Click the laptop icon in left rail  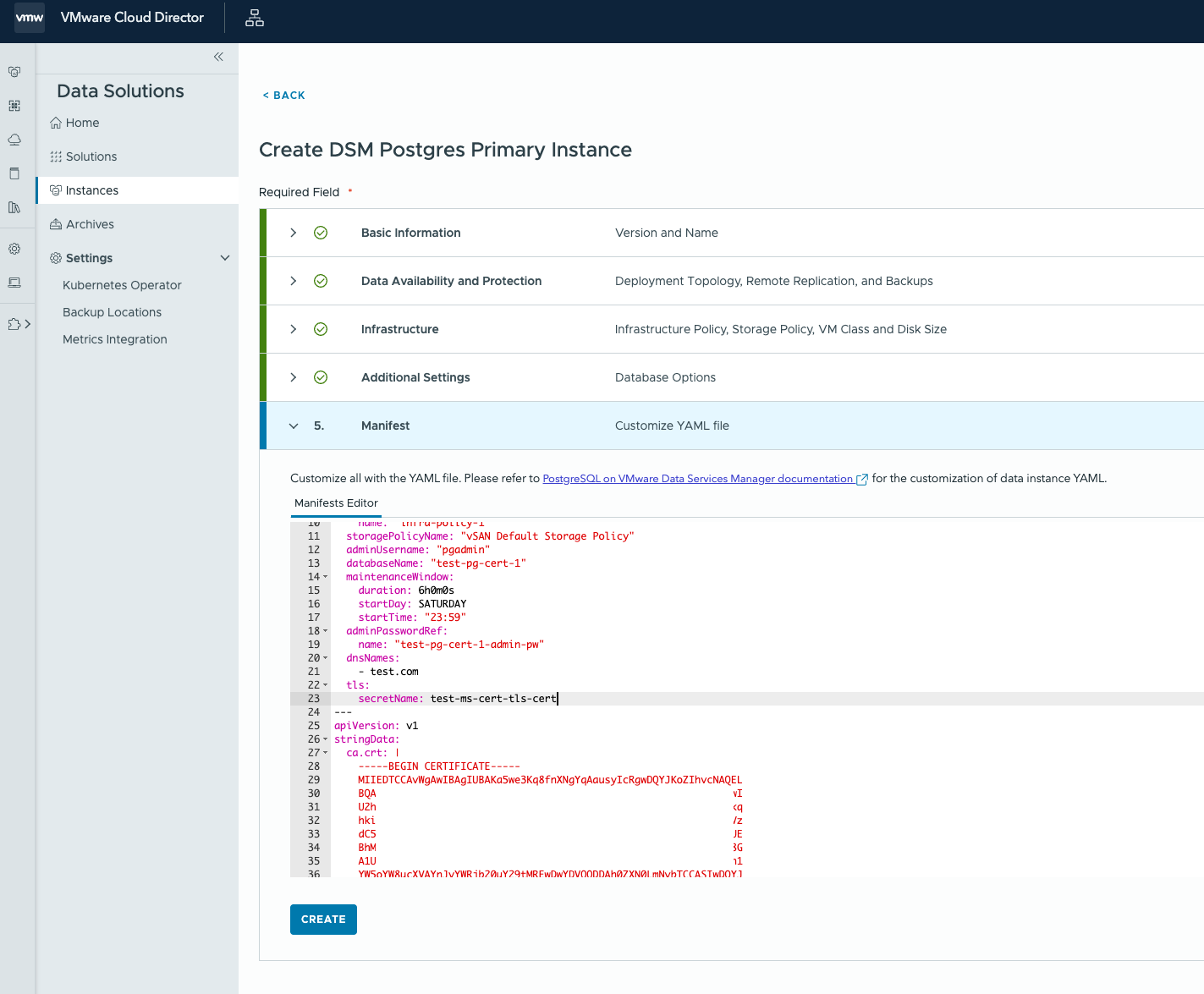[x=14, y=283]
